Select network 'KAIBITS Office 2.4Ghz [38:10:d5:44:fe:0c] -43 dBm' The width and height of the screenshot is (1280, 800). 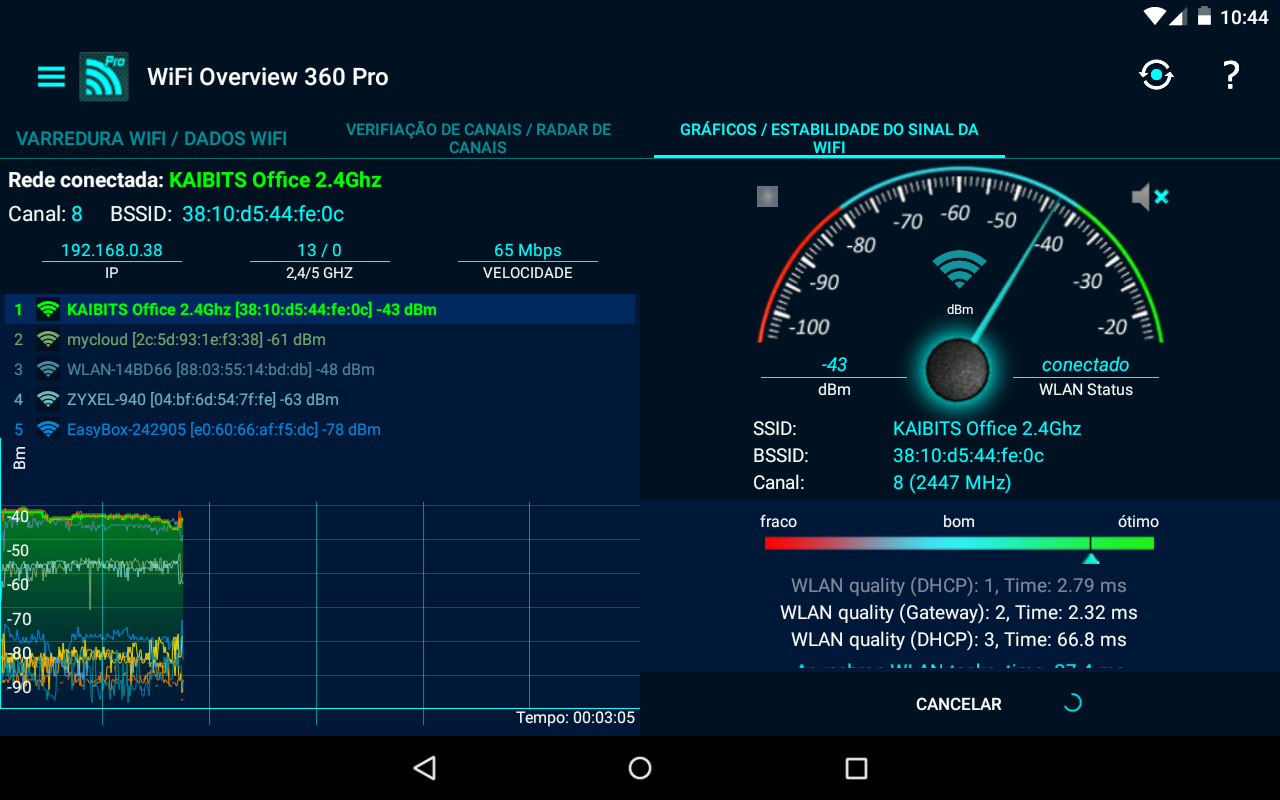click(320, 309)
